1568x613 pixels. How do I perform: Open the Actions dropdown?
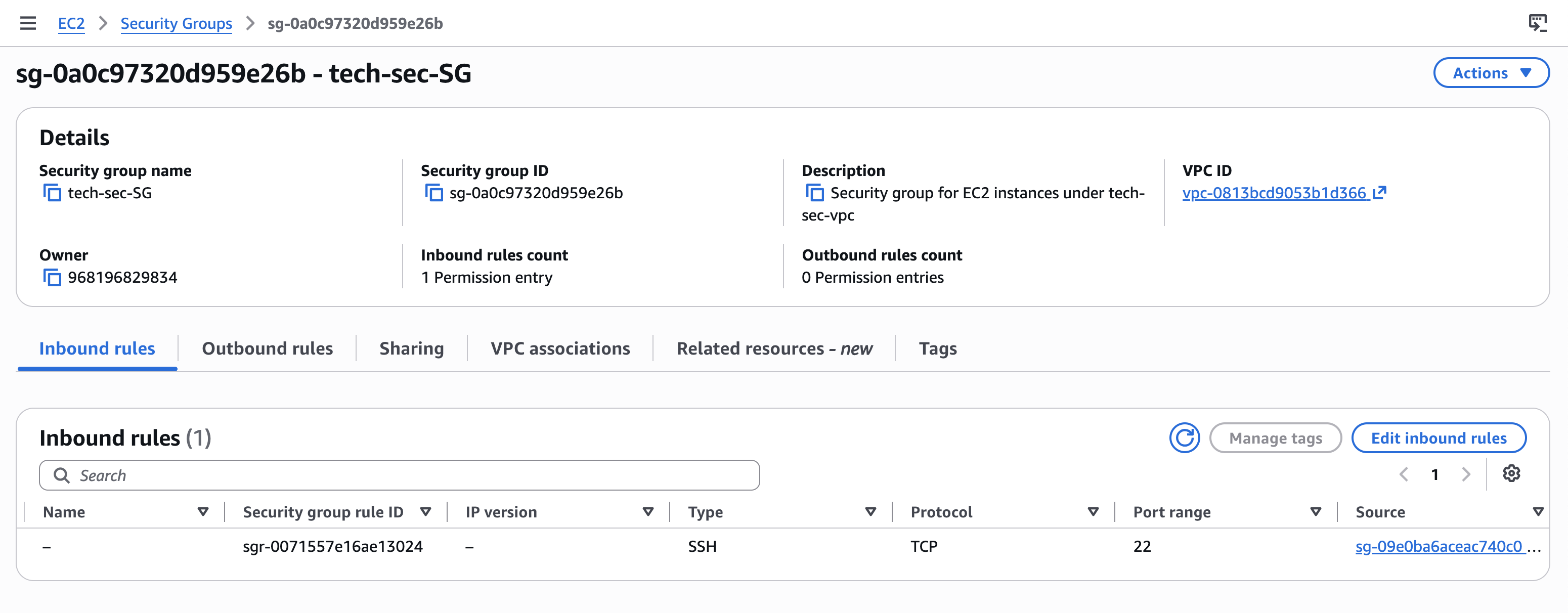point(1491,73)
